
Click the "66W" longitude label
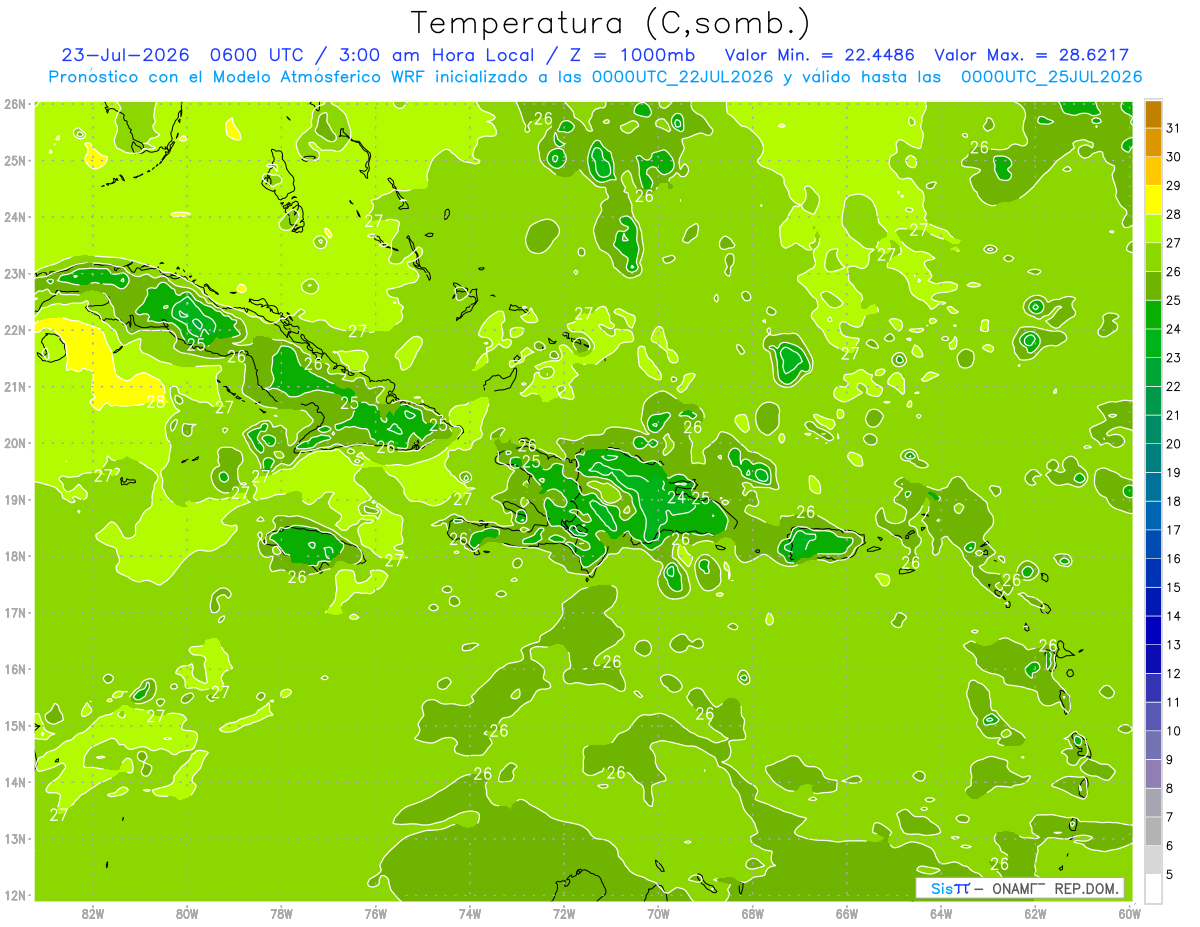point(847,913)
